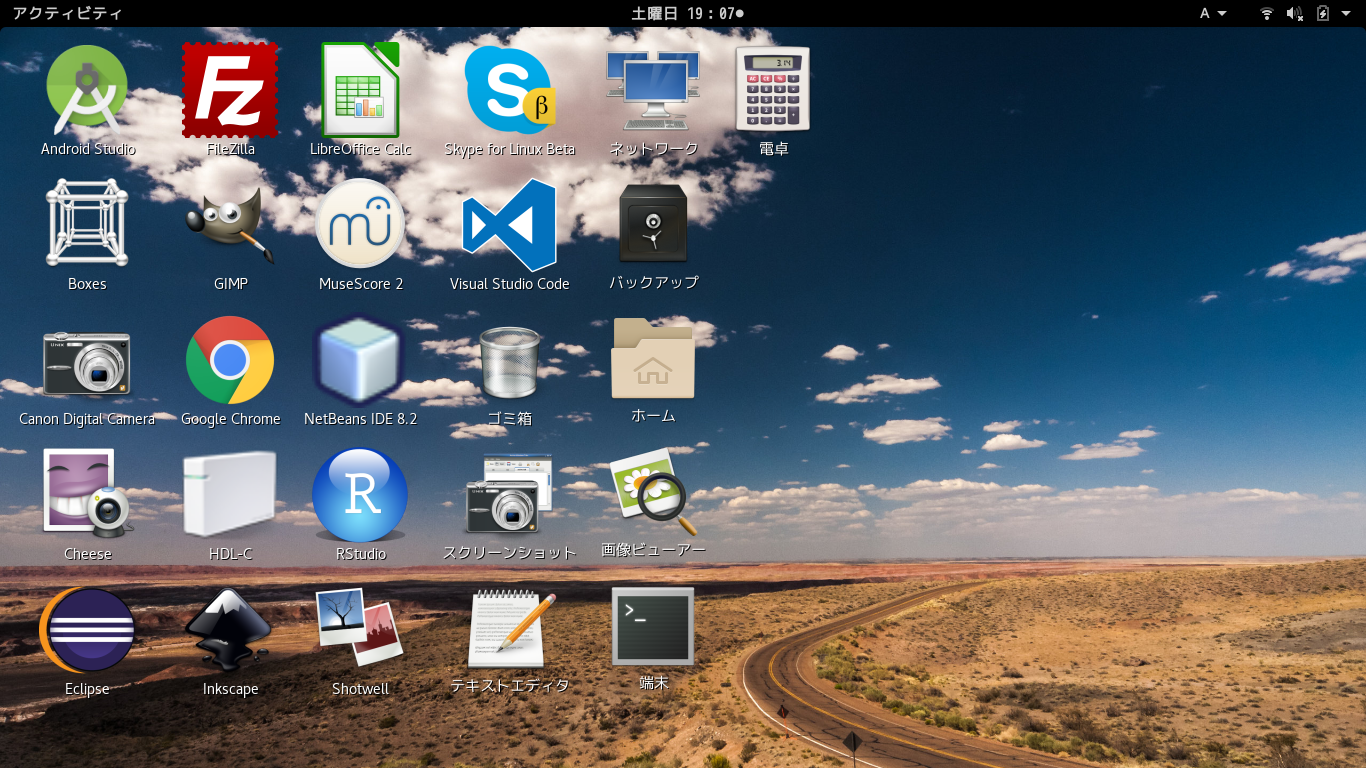Open NetBeans IDE 8.2 icon
This screenshot has width=1366, height=768.
360,360
